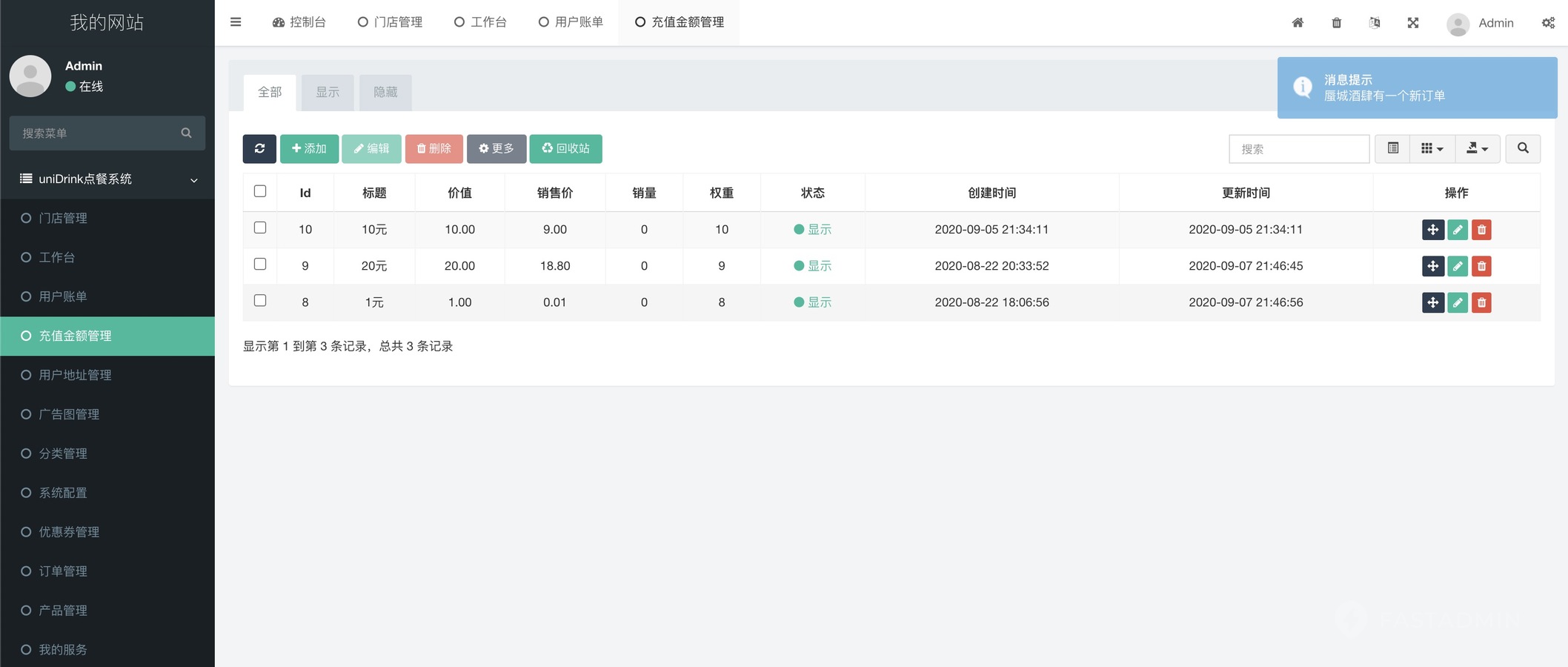
Task: Click the trash icon to clear cache
Action: pos(1336,23)
